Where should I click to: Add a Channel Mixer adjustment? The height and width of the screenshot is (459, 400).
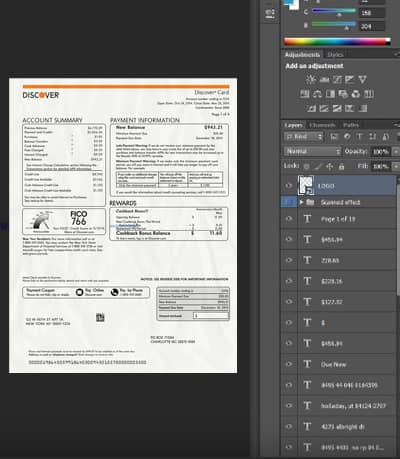[x=356, y=94]
